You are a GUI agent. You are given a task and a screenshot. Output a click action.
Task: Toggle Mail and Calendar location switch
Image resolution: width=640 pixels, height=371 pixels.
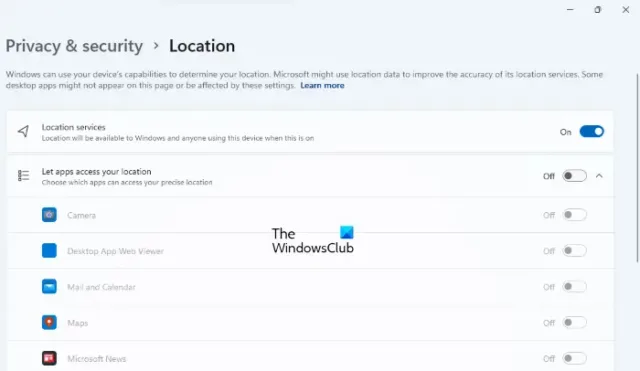tap(574, 287)
